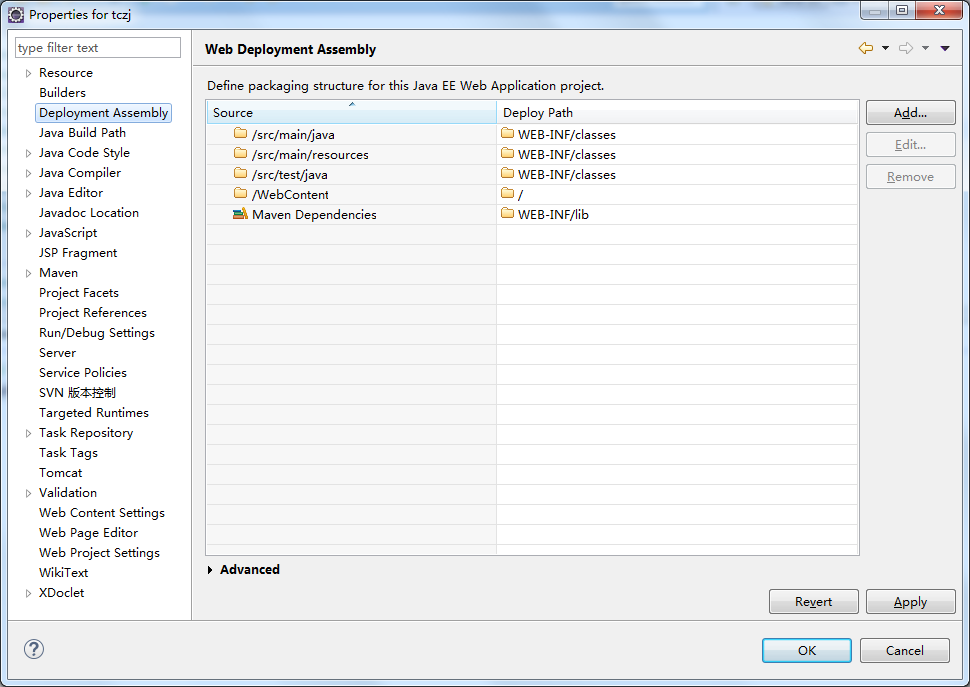
Task: Open forward history dropdown arrow
Action: [925, 48]
